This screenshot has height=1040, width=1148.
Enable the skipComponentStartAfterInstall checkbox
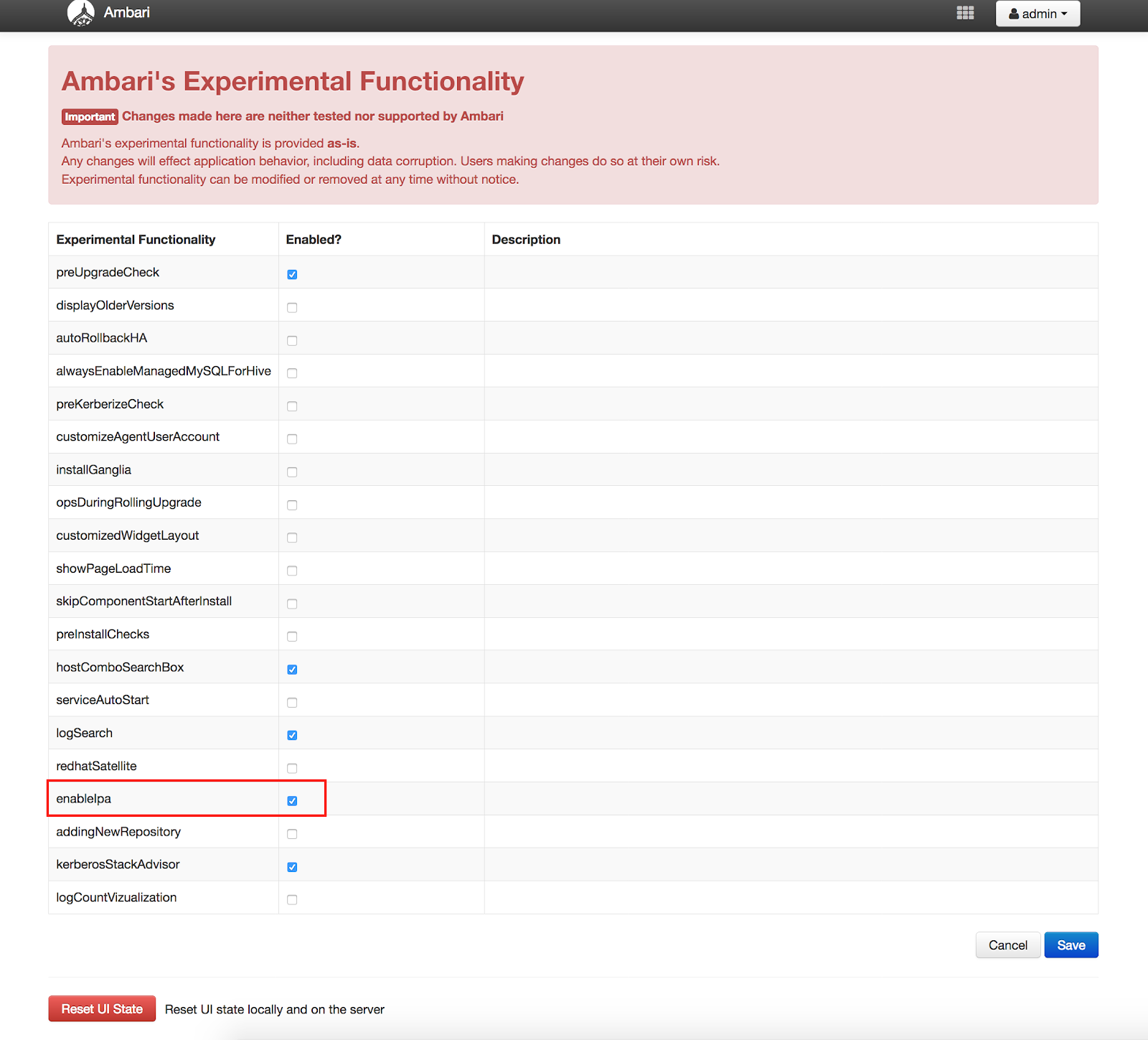point(292,604)
